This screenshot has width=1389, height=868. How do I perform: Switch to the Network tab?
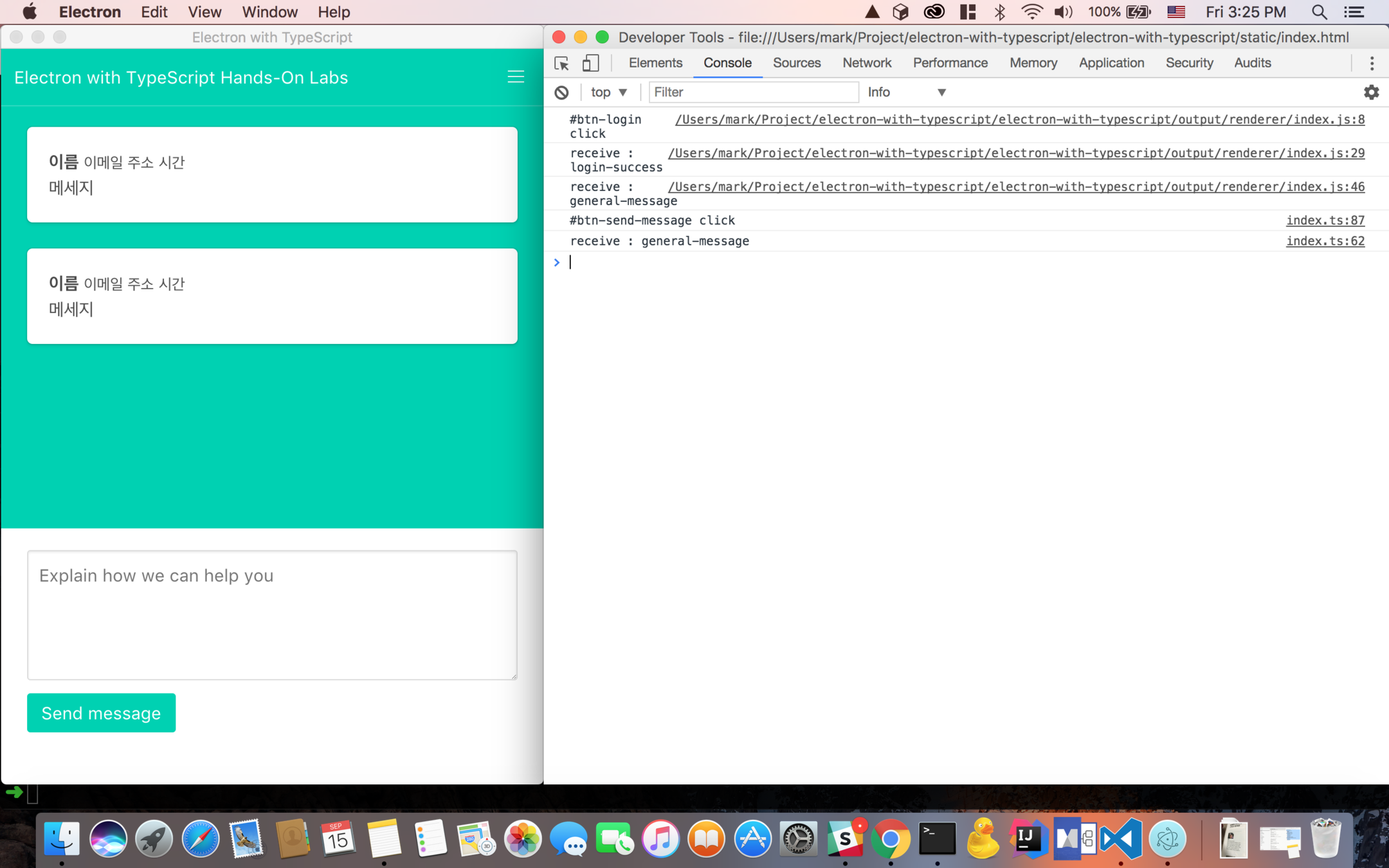[866, 63]
